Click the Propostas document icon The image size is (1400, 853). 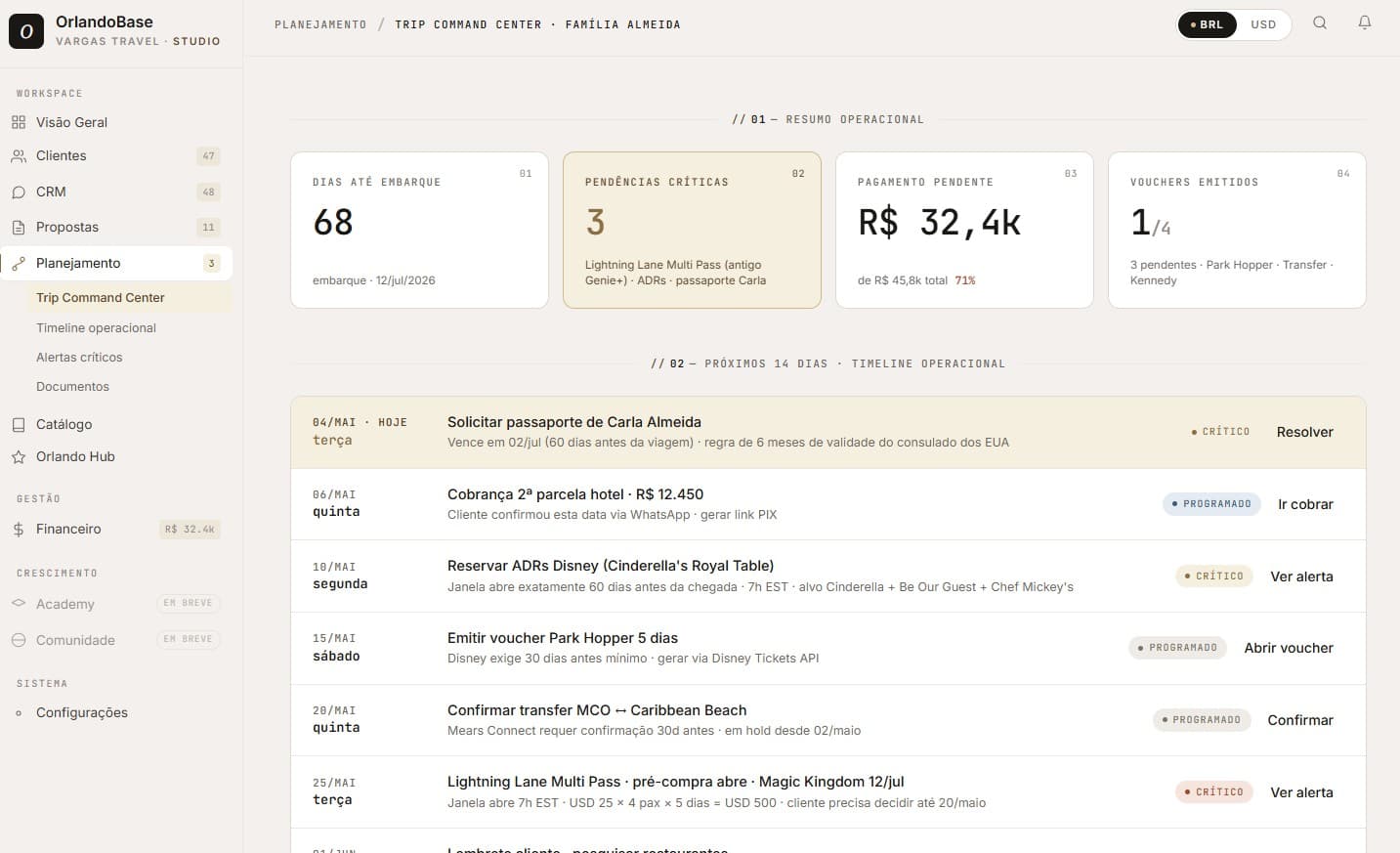click(x=19, y=228)
